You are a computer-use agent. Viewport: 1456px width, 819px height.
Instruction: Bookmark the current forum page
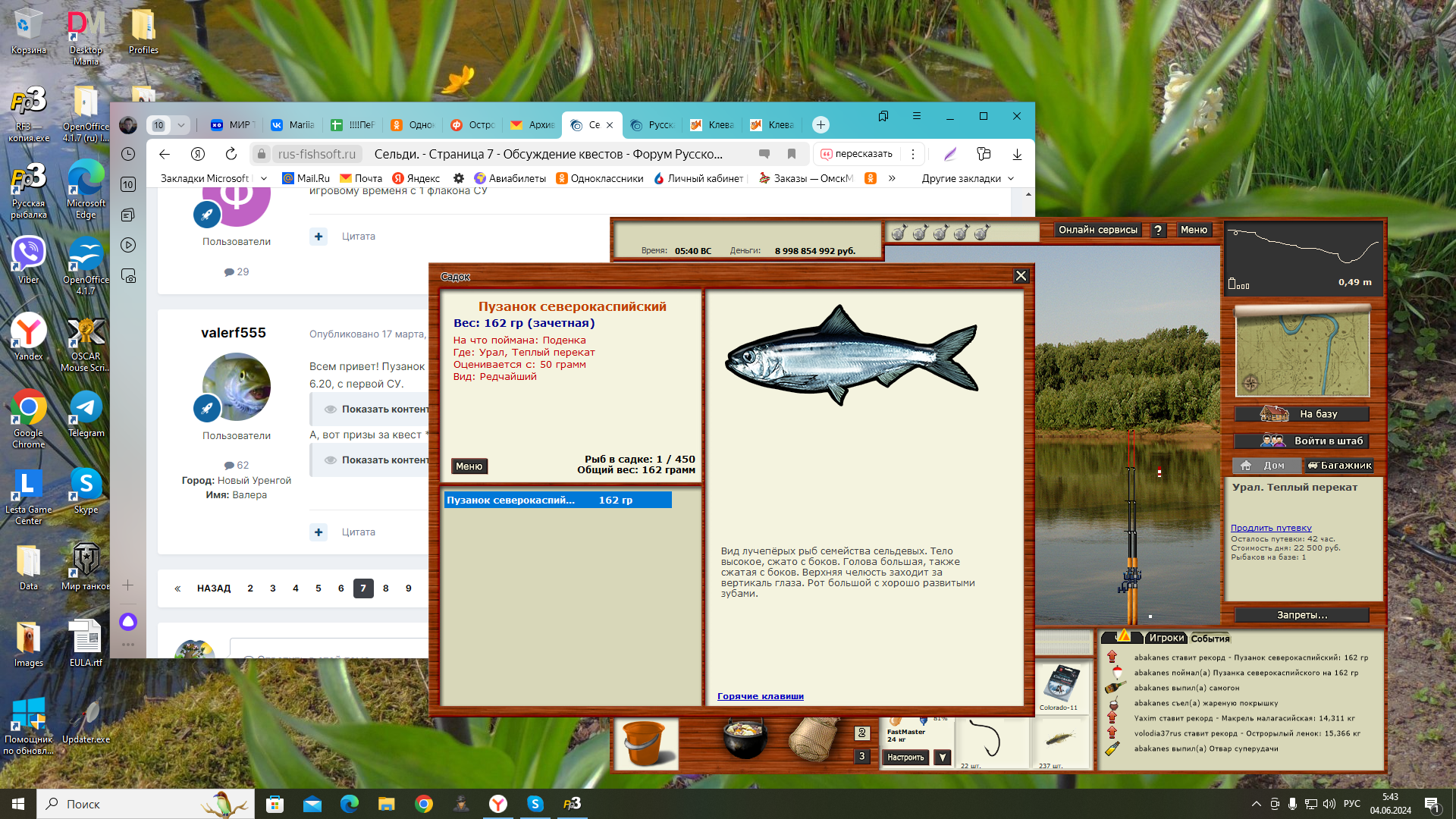(792, 154)
